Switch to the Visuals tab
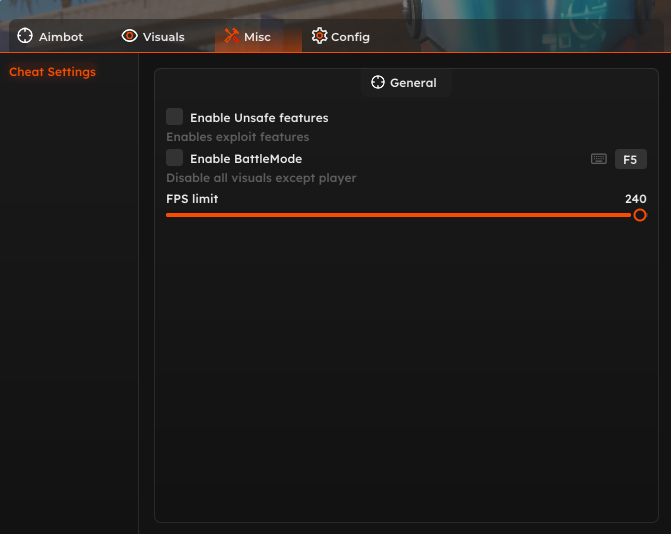671x534 pixels. 163,37
